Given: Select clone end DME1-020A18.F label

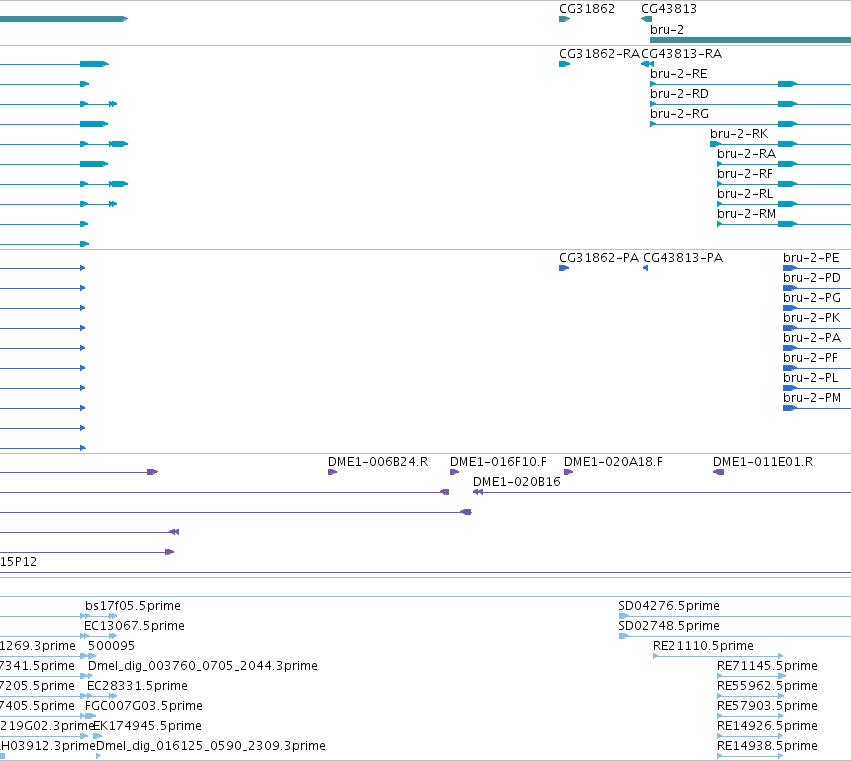Looking at the screenshot, I should 613,462.
